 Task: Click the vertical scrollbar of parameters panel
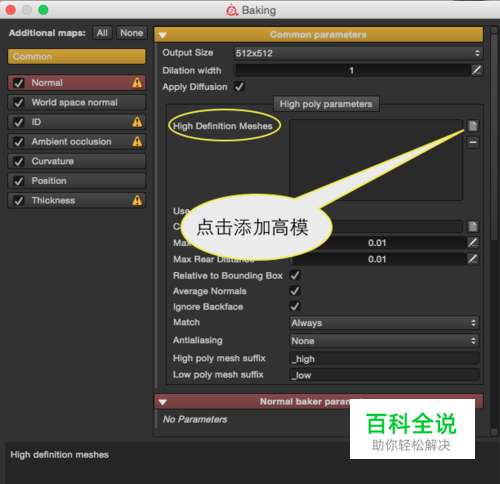(x=494, y=137)
